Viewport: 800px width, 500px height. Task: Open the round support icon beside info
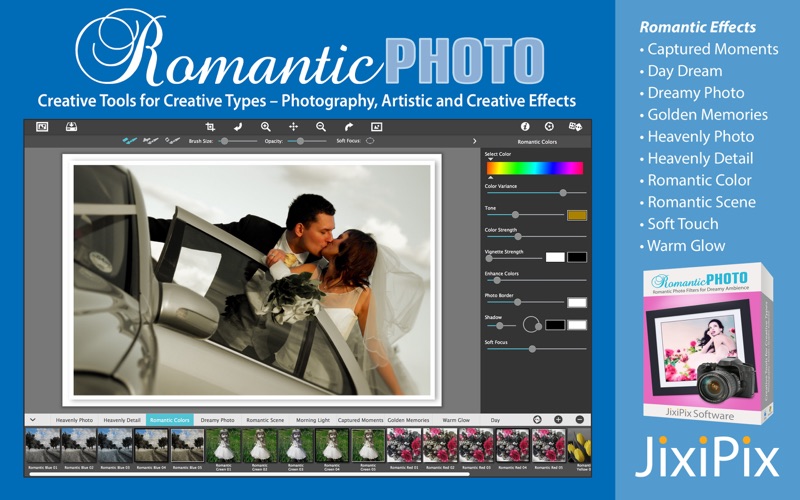click(549, 127)
